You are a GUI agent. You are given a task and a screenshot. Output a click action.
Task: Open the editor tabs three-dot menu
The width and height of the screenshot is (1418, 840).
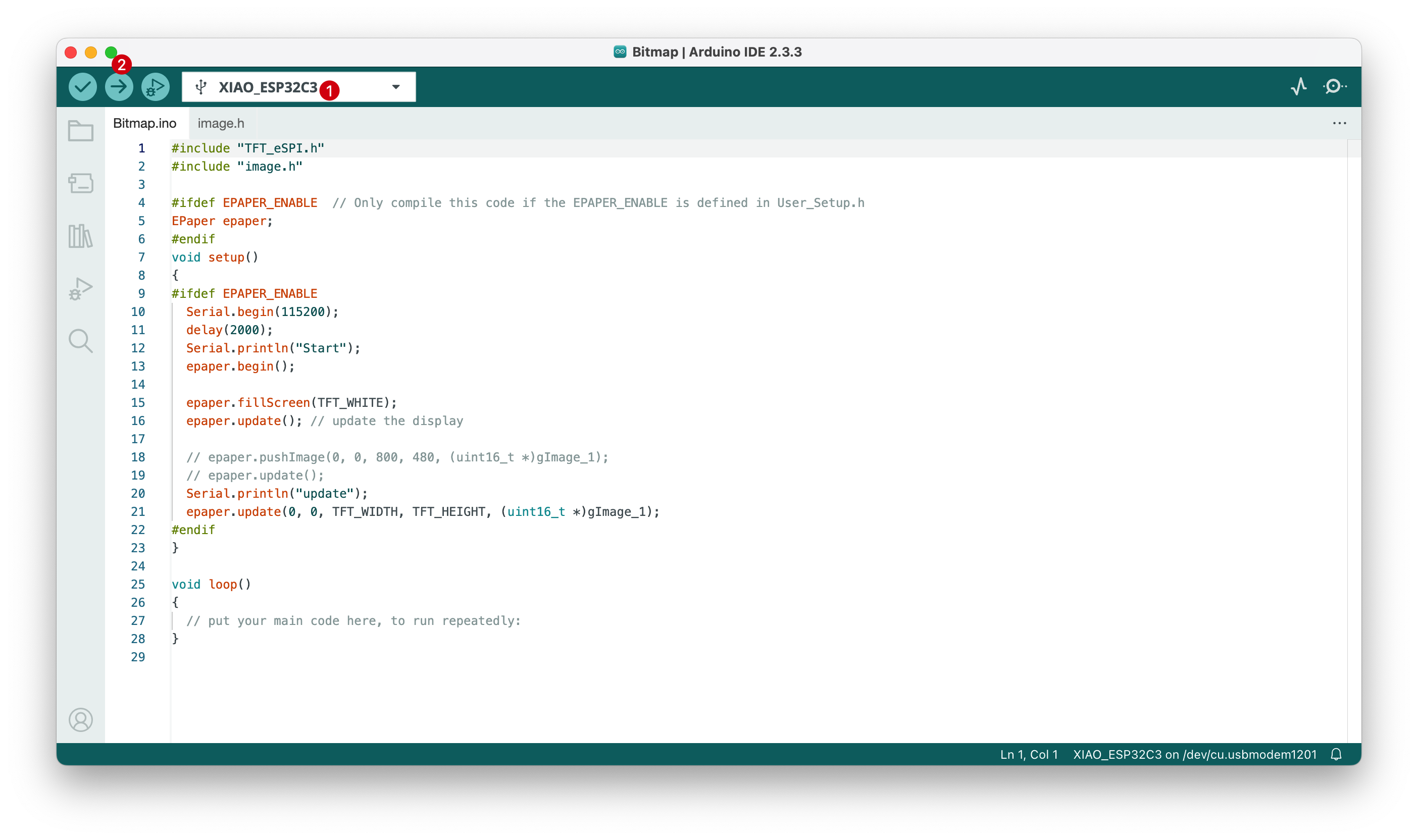click(1339, 123)
